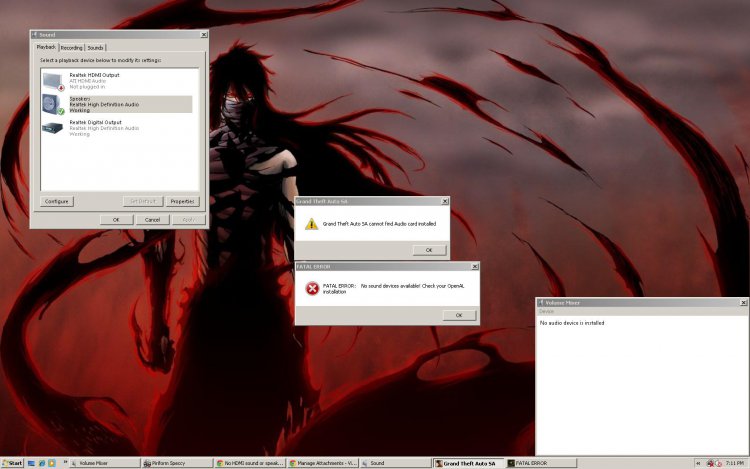Click the yellow warning triangle icon
The image size is (750, 469).
click(x=311, y=224)
